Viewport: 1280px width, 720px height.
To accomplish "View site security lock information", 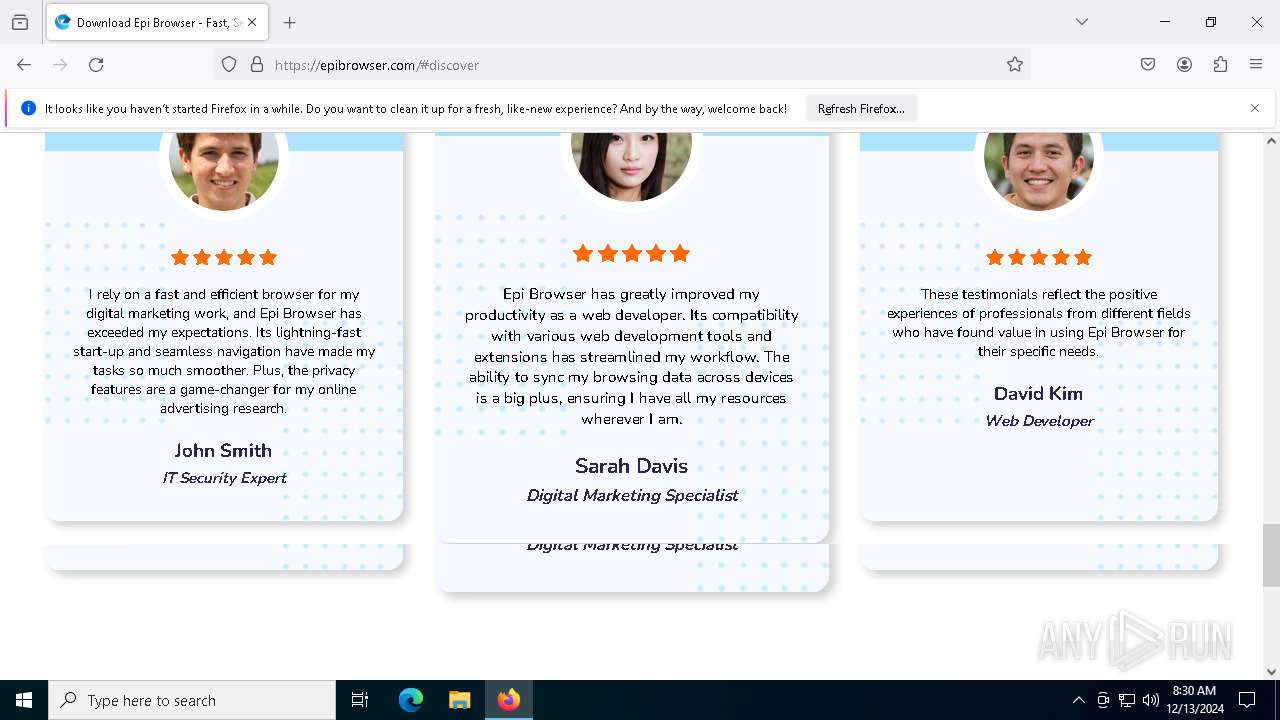I will coord(257,65).
